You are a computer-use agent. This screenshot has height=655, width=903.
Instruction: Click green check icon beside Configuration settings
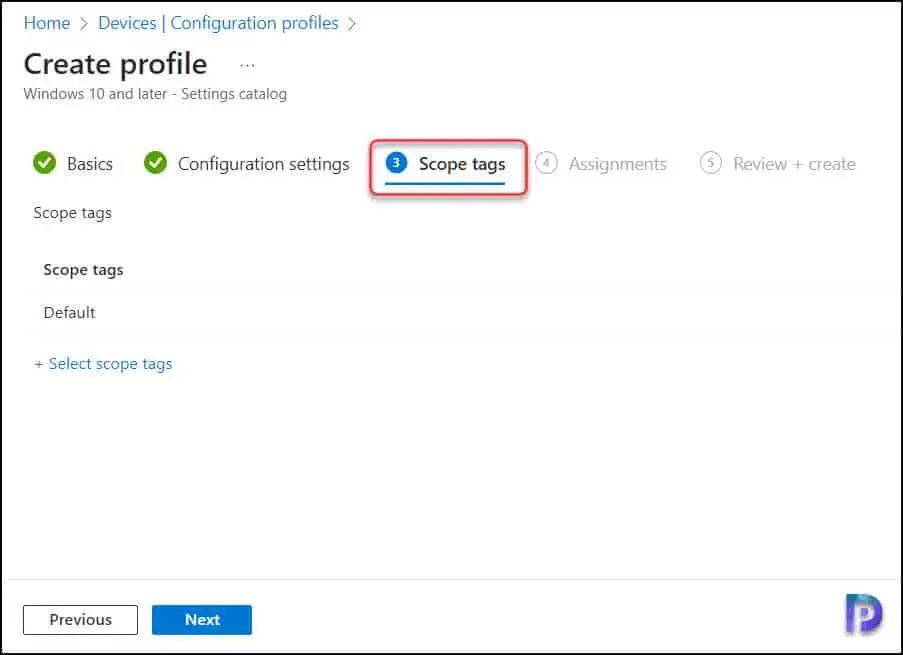tap(155, 162)
